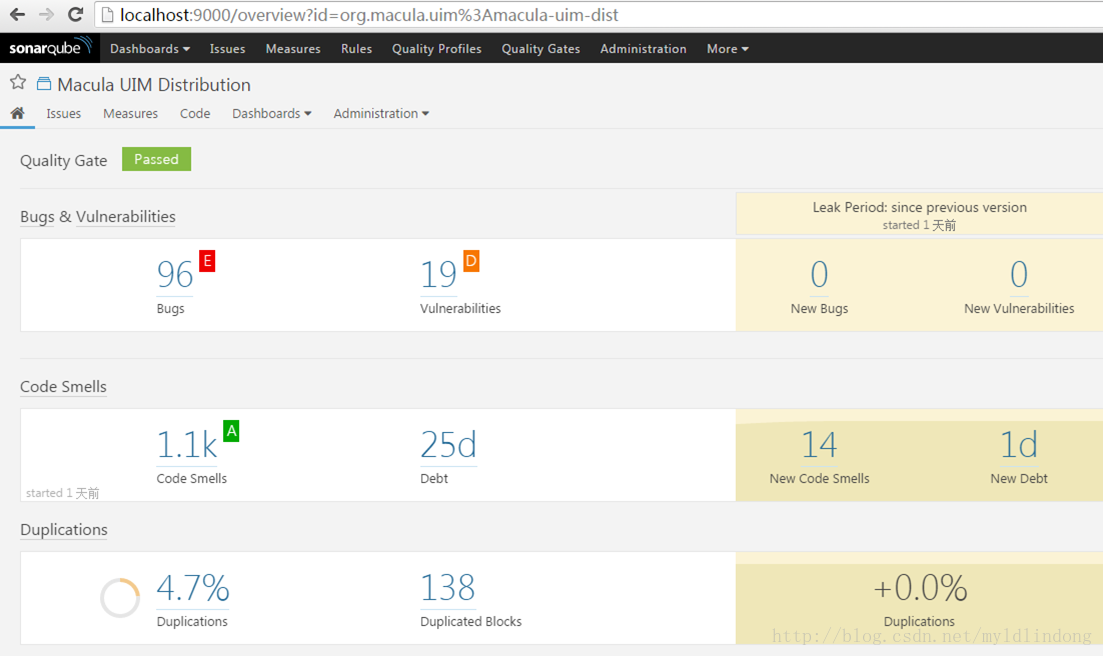Click the page icon in address bar
This screenshot has height=656, width=1103.
click(x=108, y=15)
